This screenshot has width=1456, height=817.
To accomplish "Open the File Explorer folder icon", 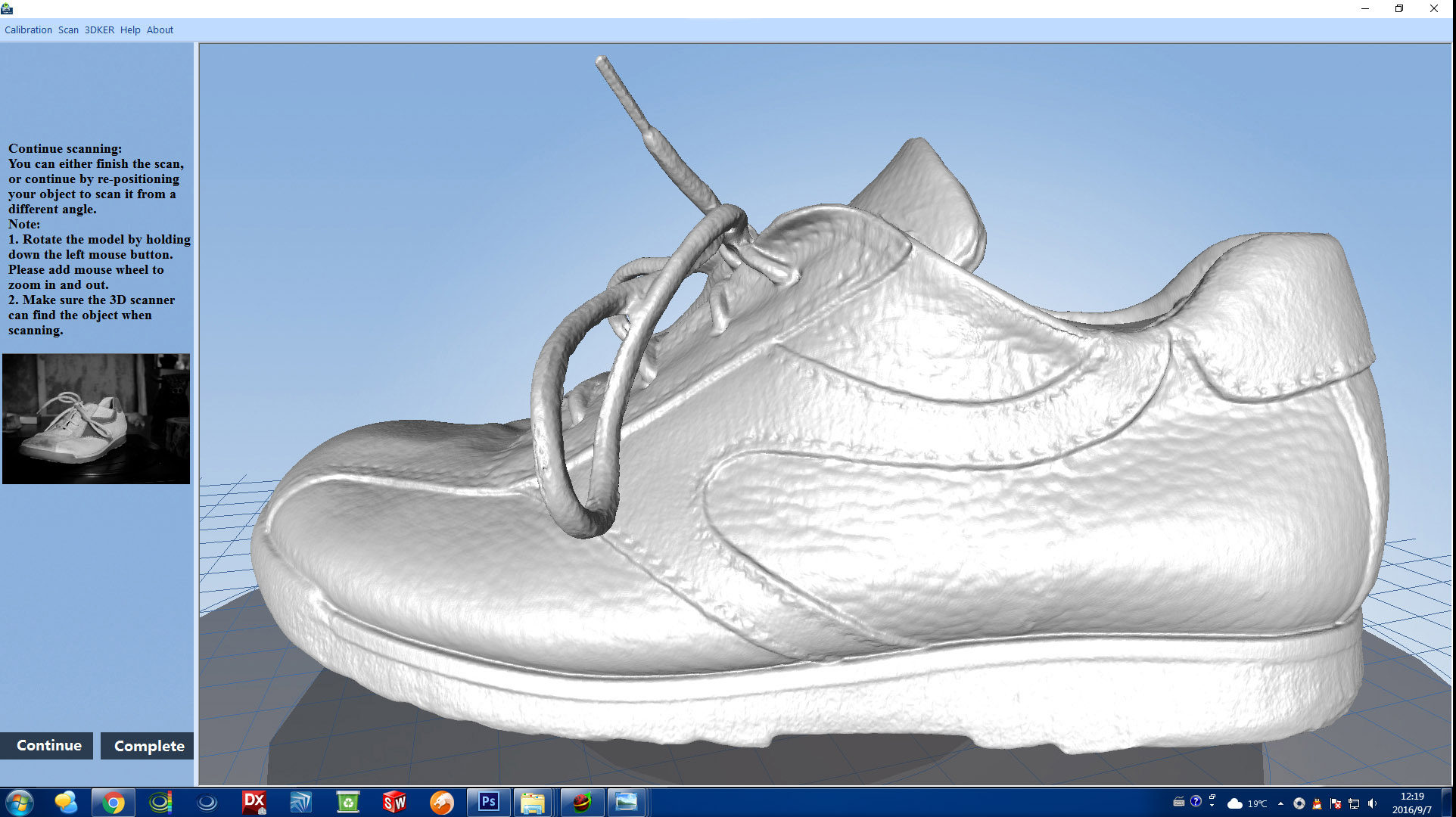I will [x=533, y=803].
